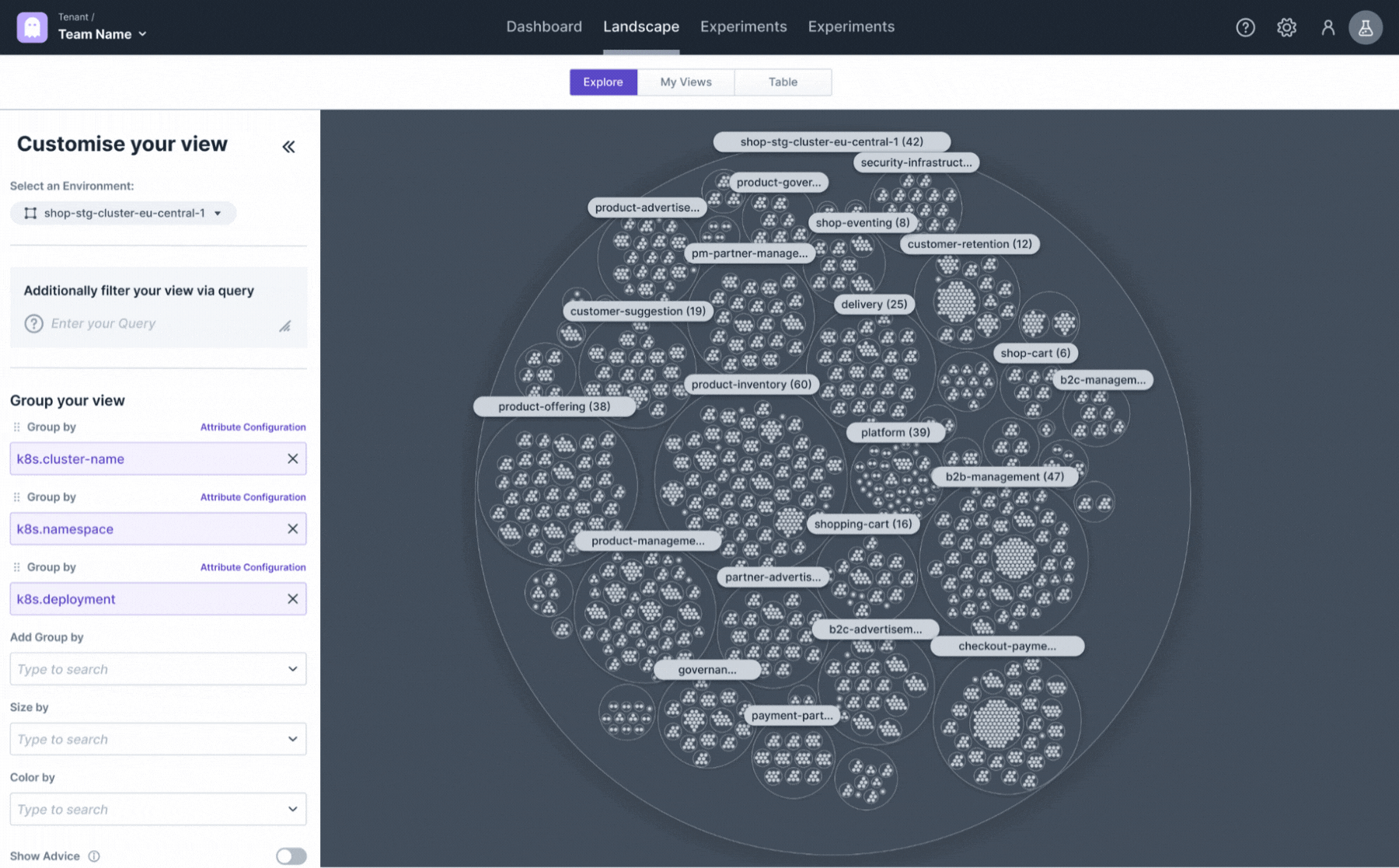Open Attribute Configuration for k8s.namespace
1399x868 pixels.
253,497
